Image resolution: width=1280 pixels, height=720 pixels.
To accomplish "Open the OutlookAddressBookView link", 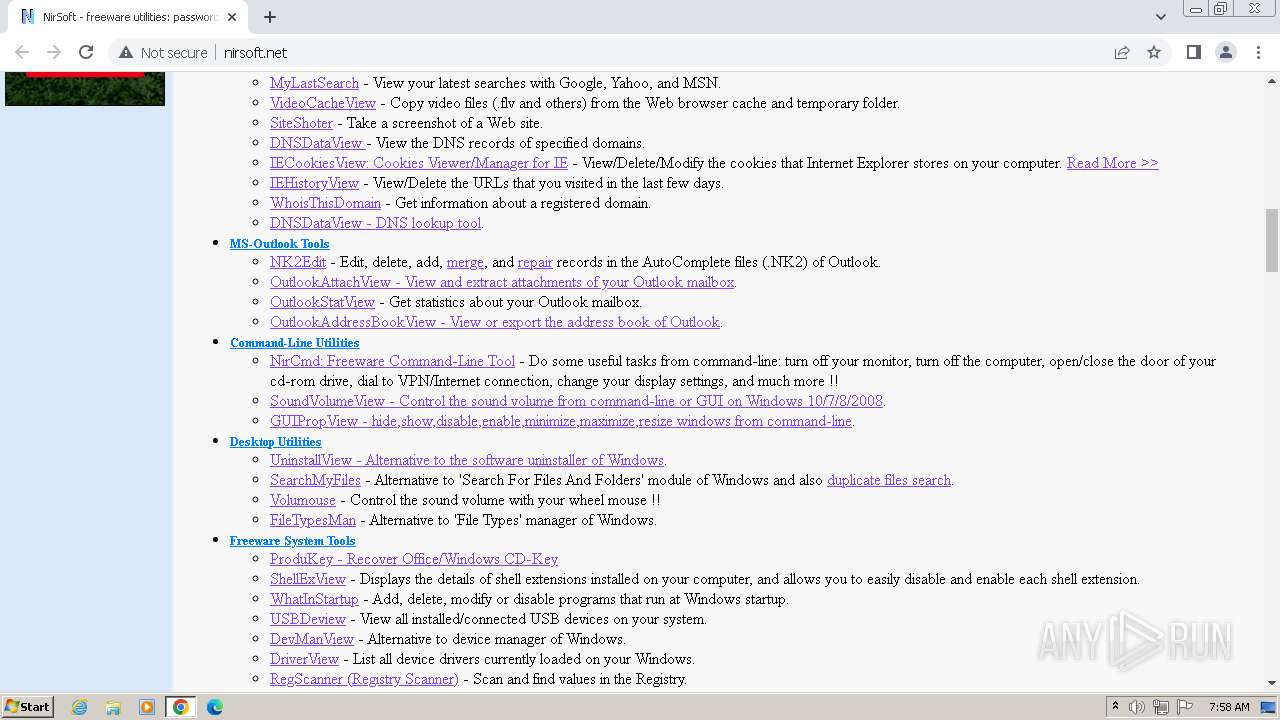I will (x=495, y=322).
